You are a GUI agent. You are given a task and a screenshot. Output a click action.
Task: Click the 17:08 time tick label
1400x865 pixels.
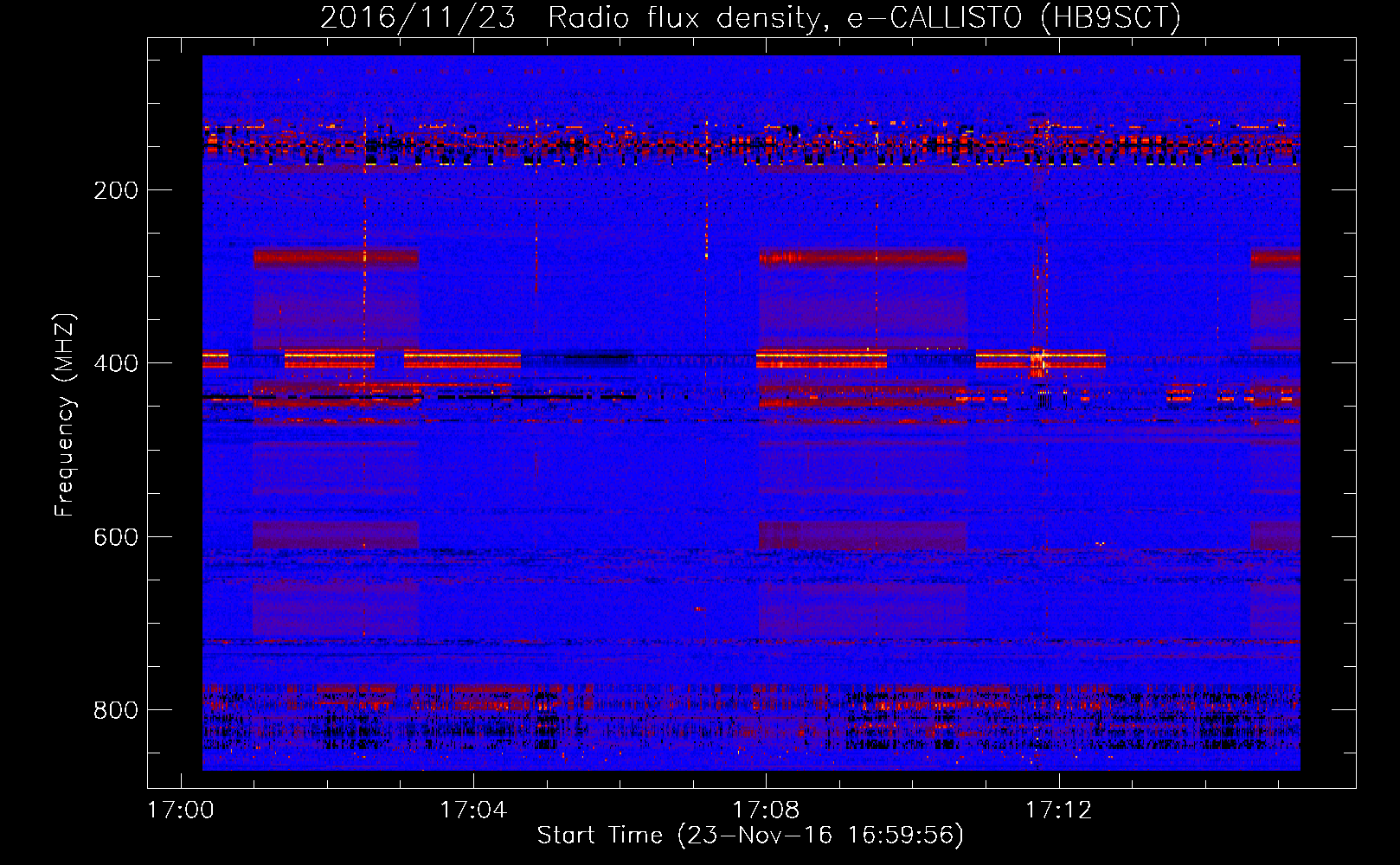click(x=766, y=811)
